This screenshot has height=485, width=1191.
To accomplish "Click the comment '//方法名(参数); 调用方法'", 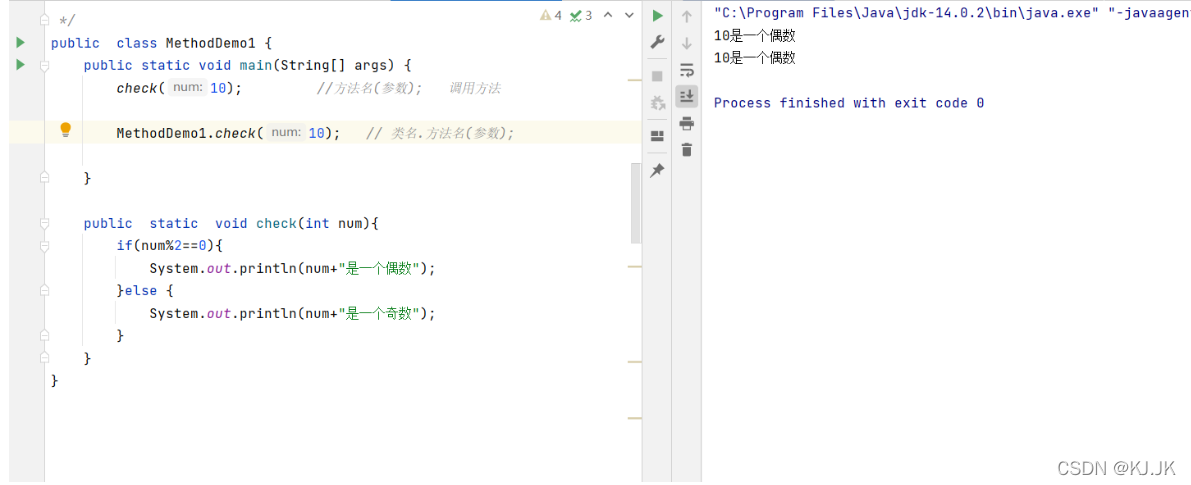I will point(409,88).
